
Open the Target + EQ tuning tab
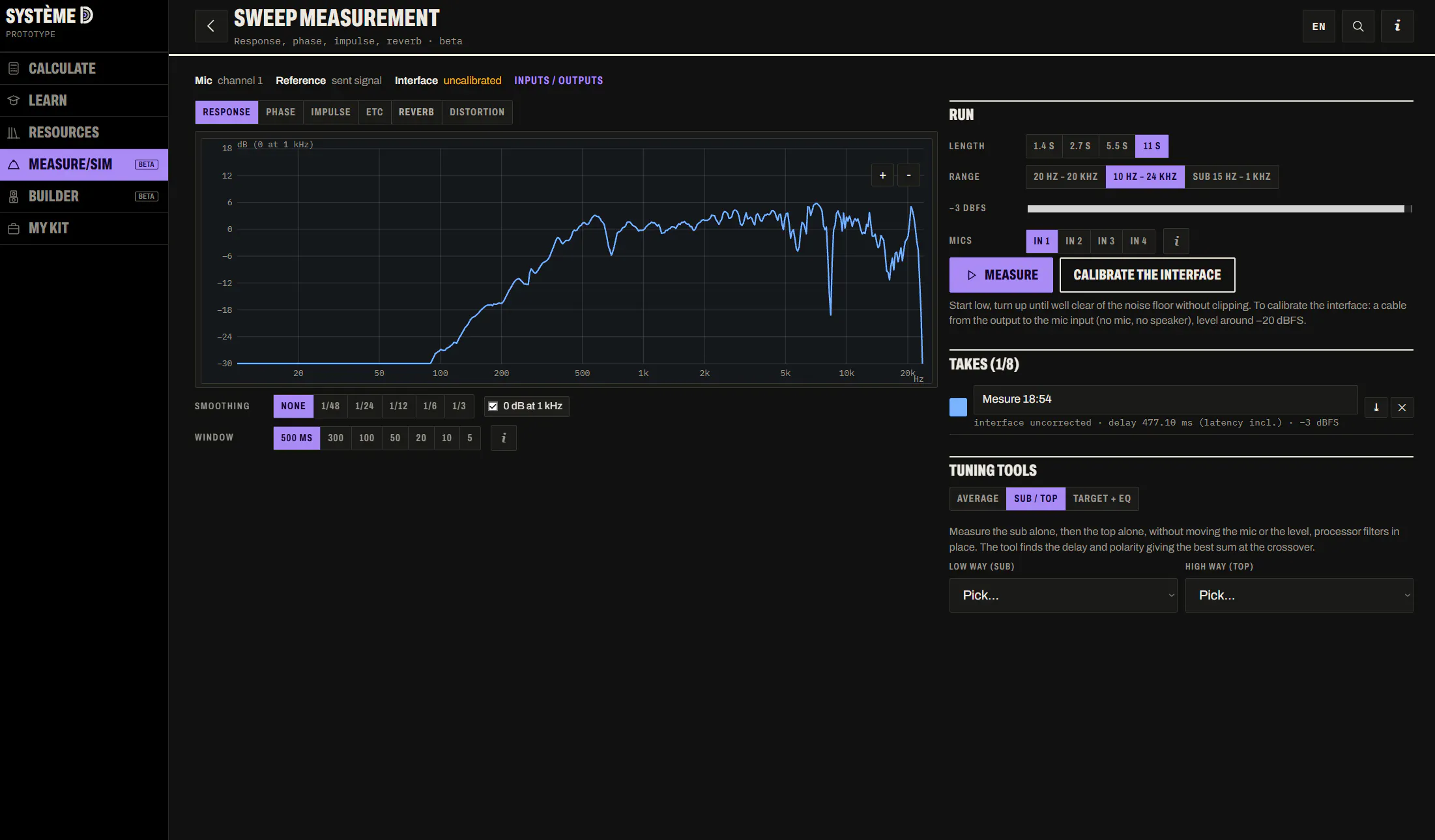click(x=1102, y=499)
